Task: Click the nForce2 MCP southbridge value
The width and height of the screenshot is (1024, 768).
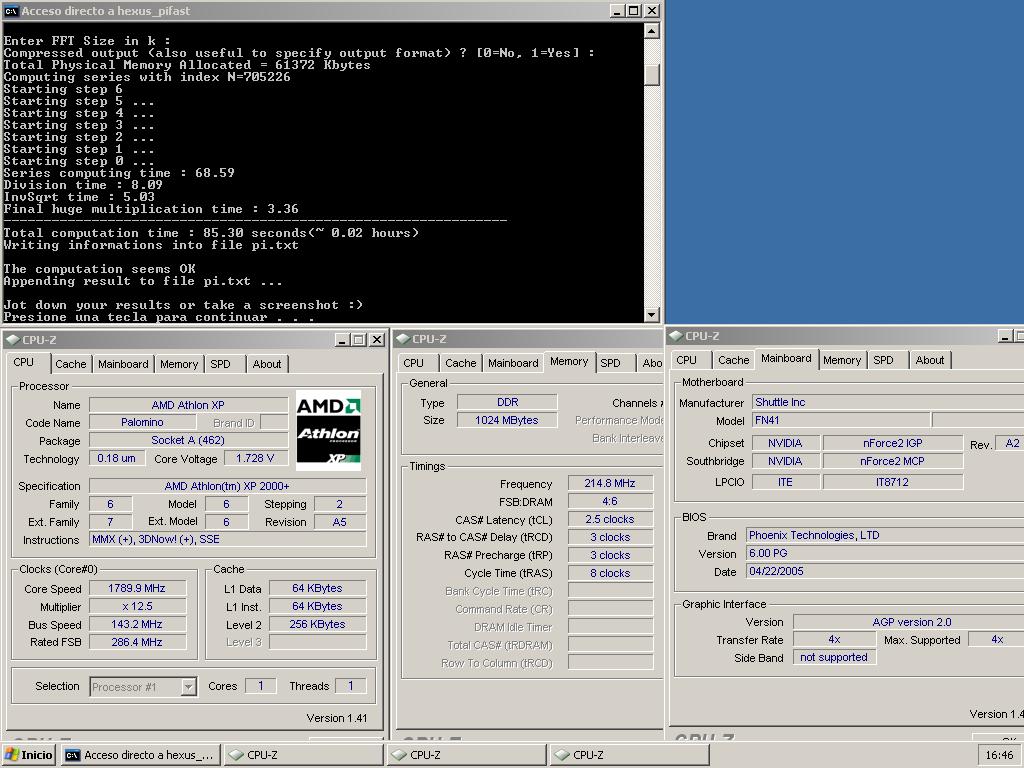Action: point(893,461)
